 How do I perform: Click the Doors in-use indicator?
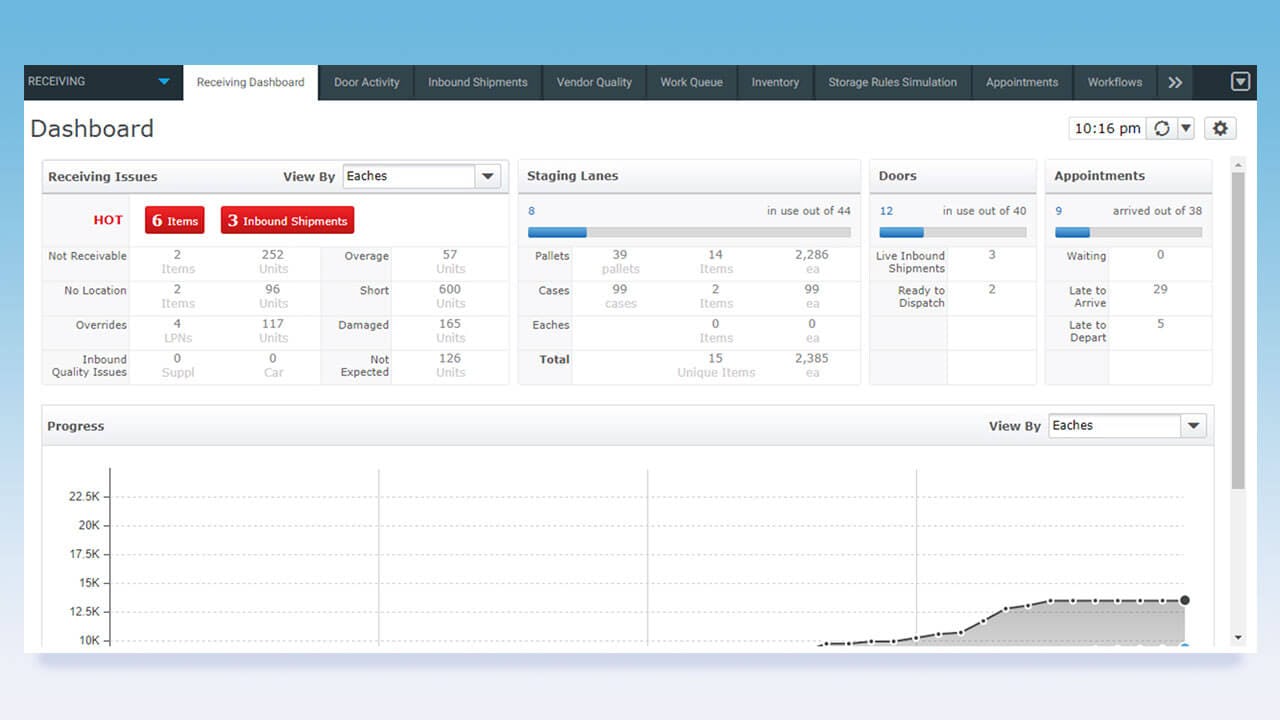point(953,232)
